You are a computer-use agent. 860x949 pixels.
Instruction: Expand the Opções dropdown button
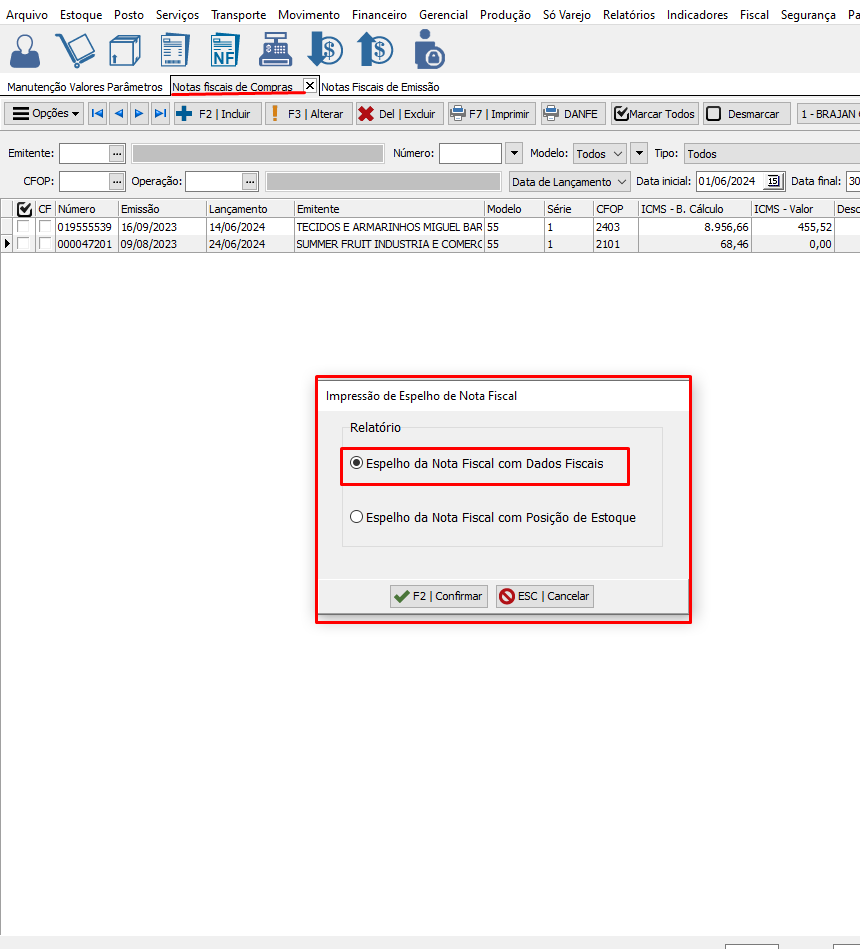click(x=45, y=114)
